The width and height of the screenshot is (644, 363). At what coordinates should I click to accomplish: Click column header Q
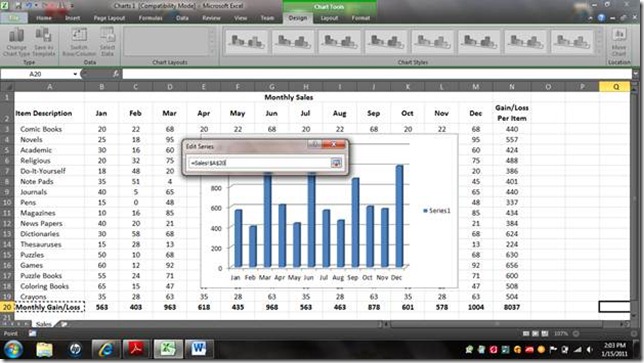615,87
